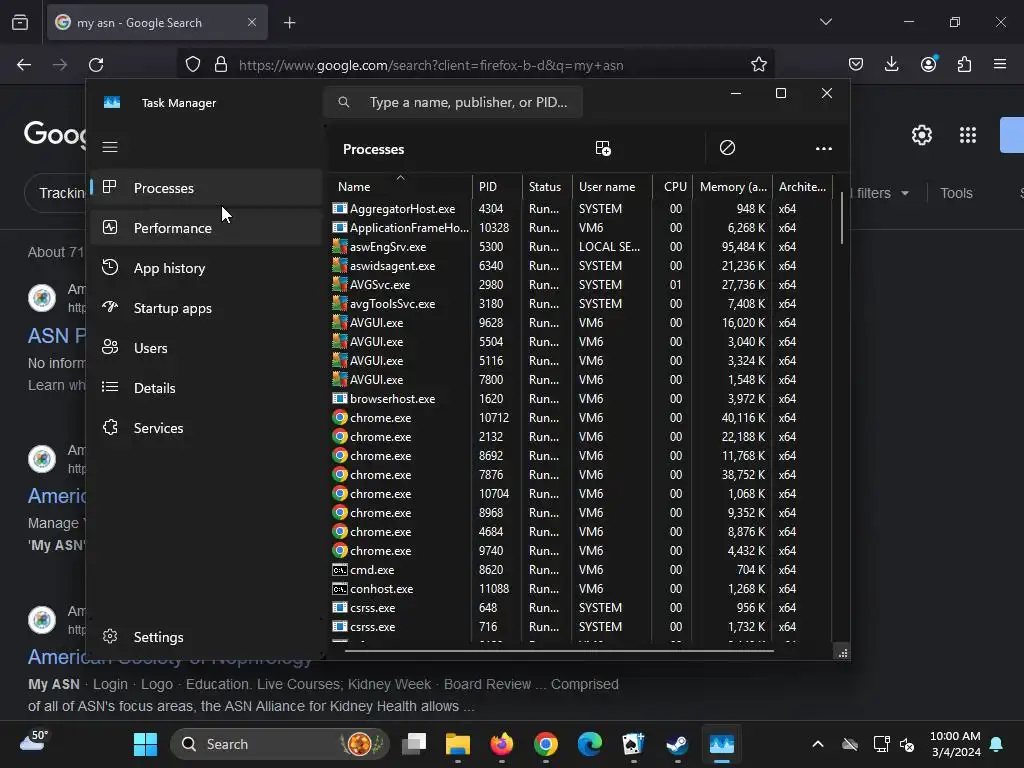Open Firefox account icon
The width and height of the screenshot is (1024, 768).
(x=928, y=64)
